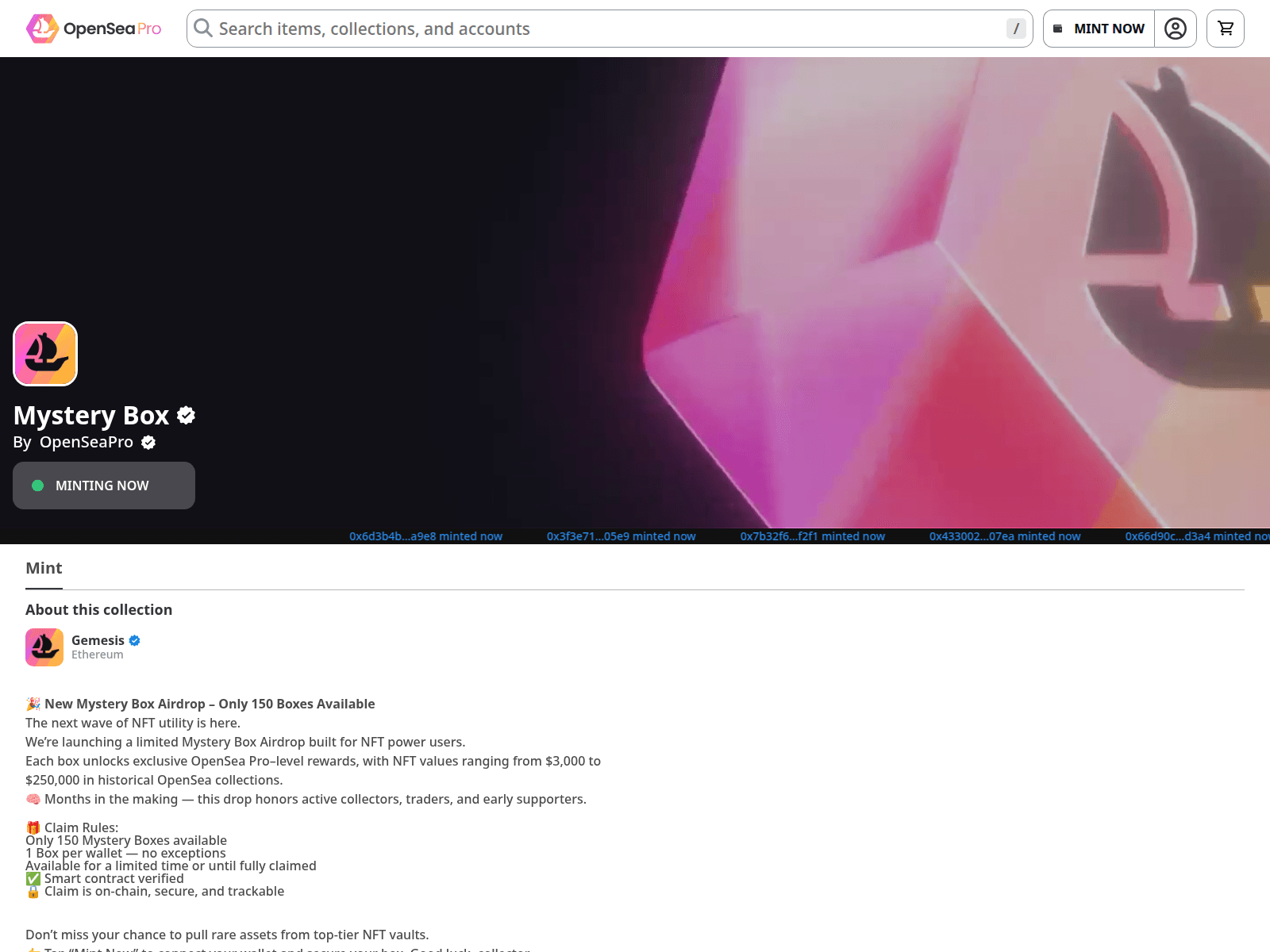Click the 1 Box per wallet rule
1270x952 pixels.
[125, 853]
